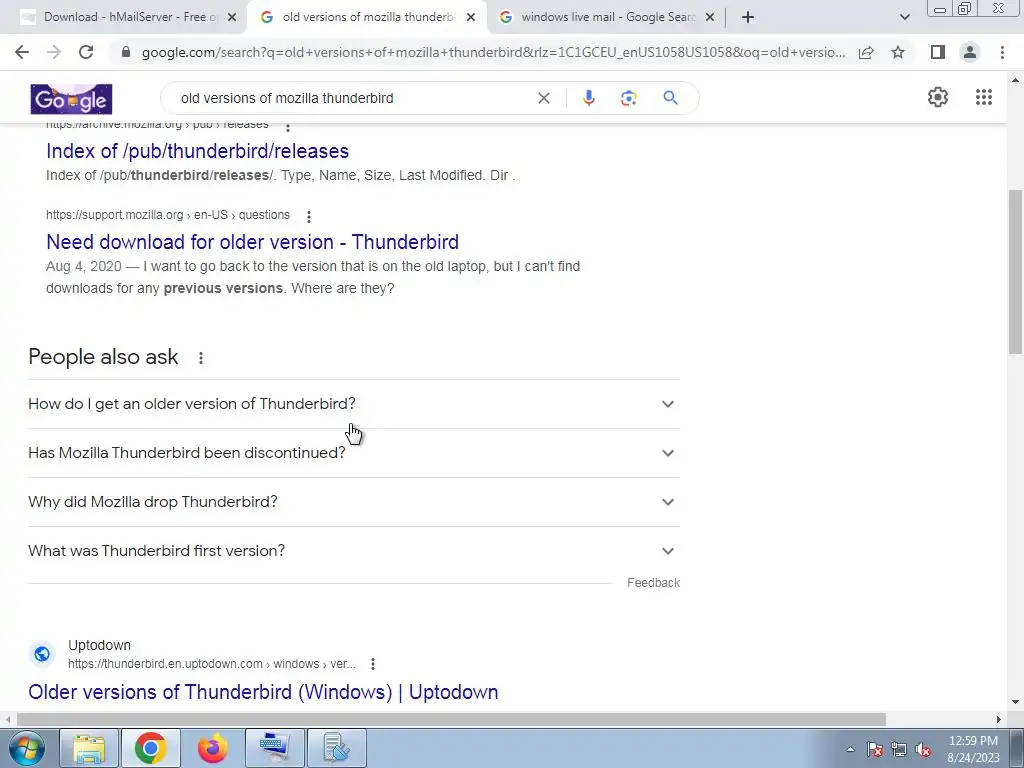Open the Google apps grid

coord(984,97)
